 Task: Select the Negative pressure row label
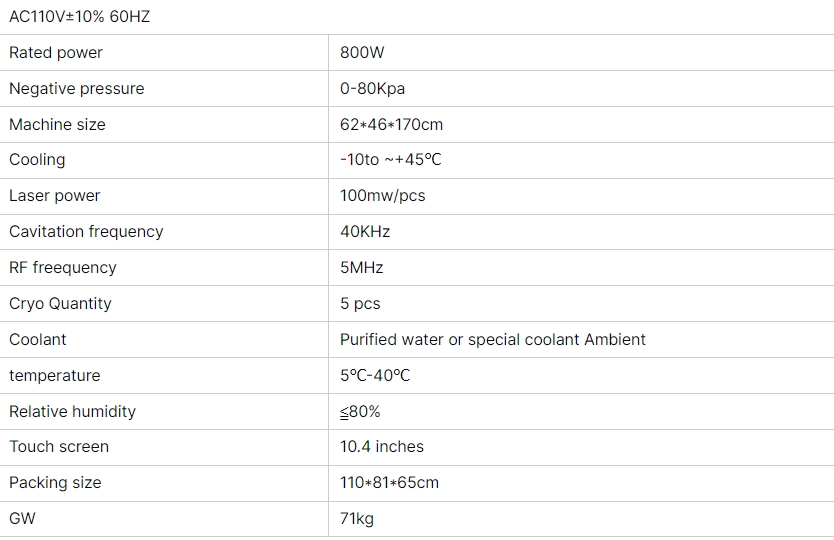(x=77, y=88)
